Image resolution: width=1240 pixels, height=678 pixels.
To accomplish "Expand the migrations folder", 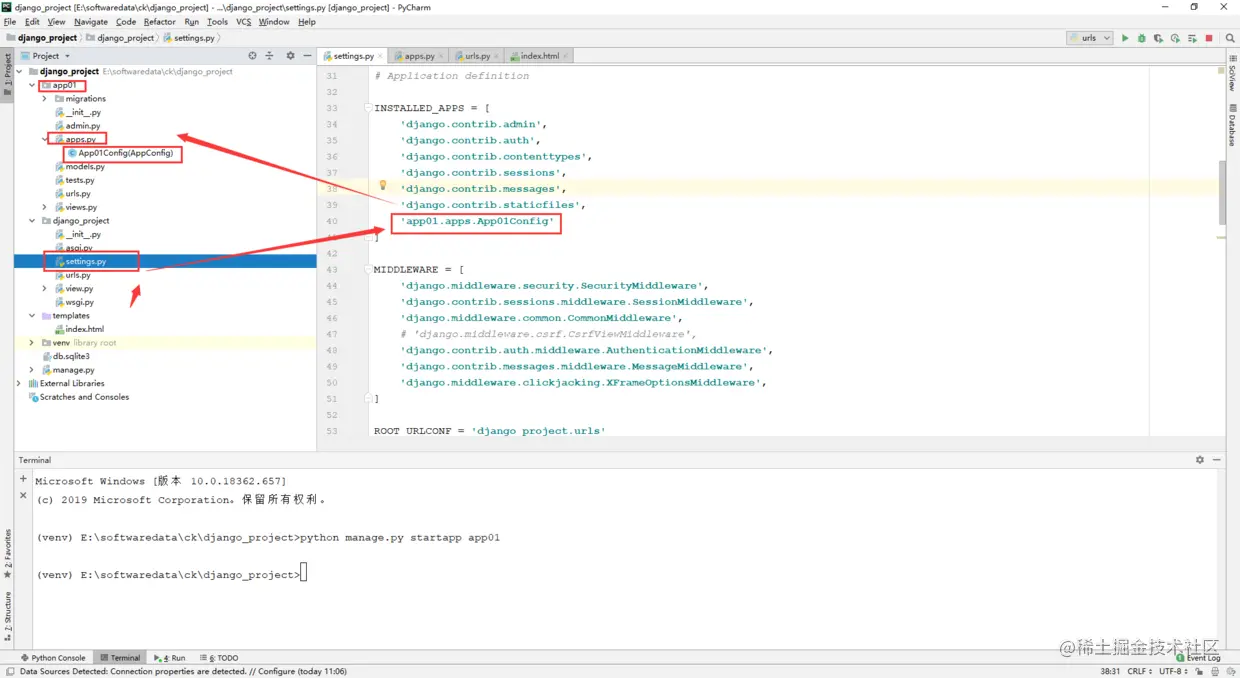I will [x=45, y=99].
